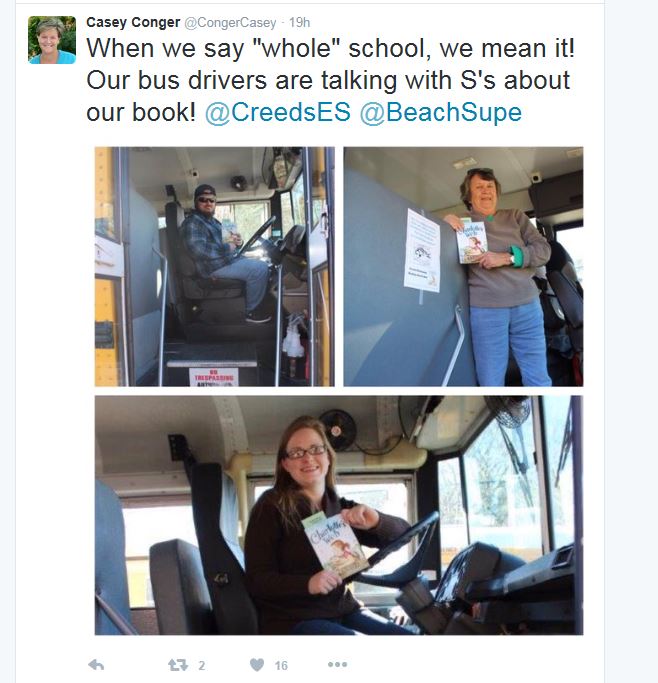Open the @CreedsES mention
The image size is (658, 683).
pyautogui.click(x=278, y=112)
